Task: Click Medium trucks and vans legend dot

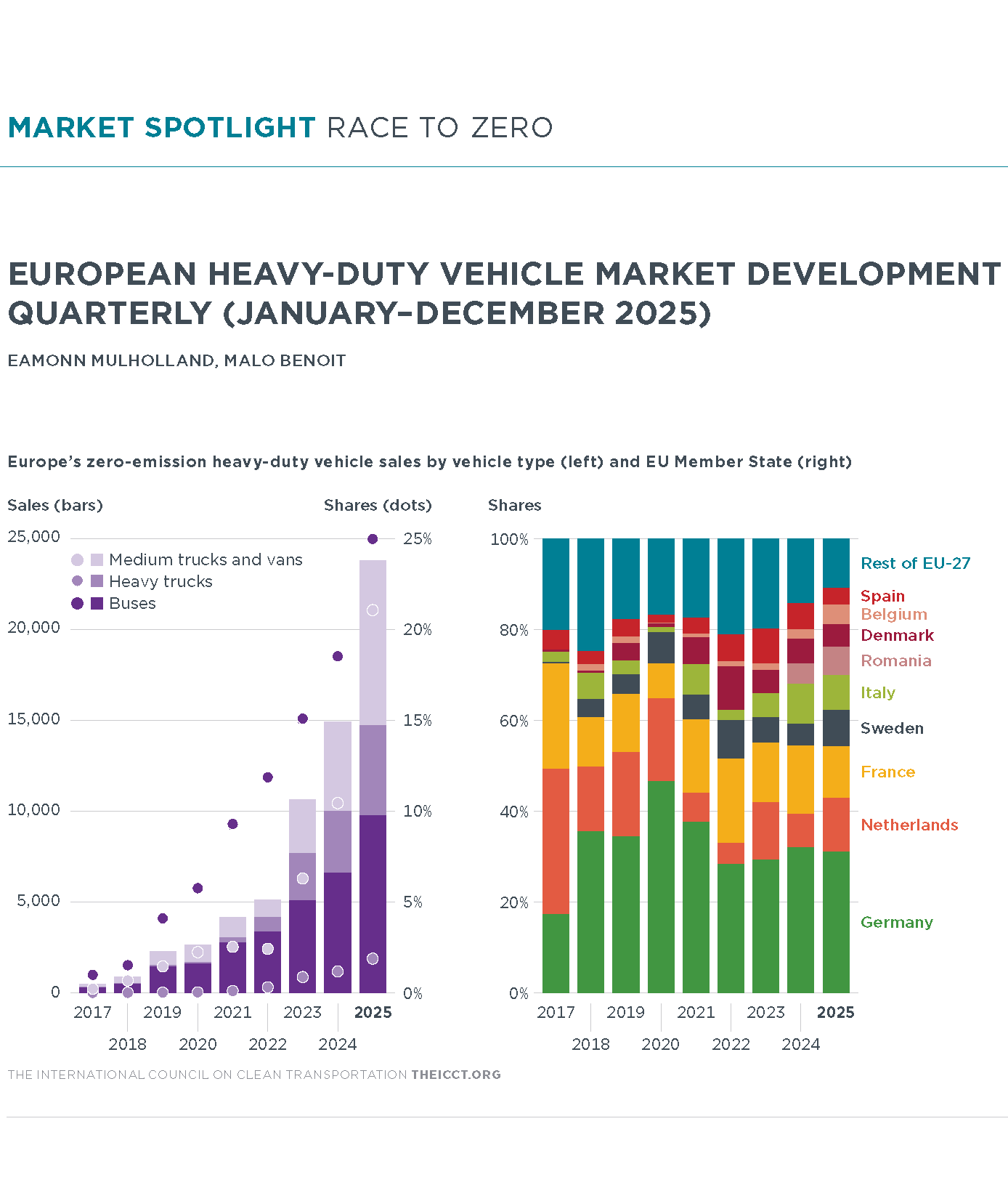Action: click(x=77, y=559)
